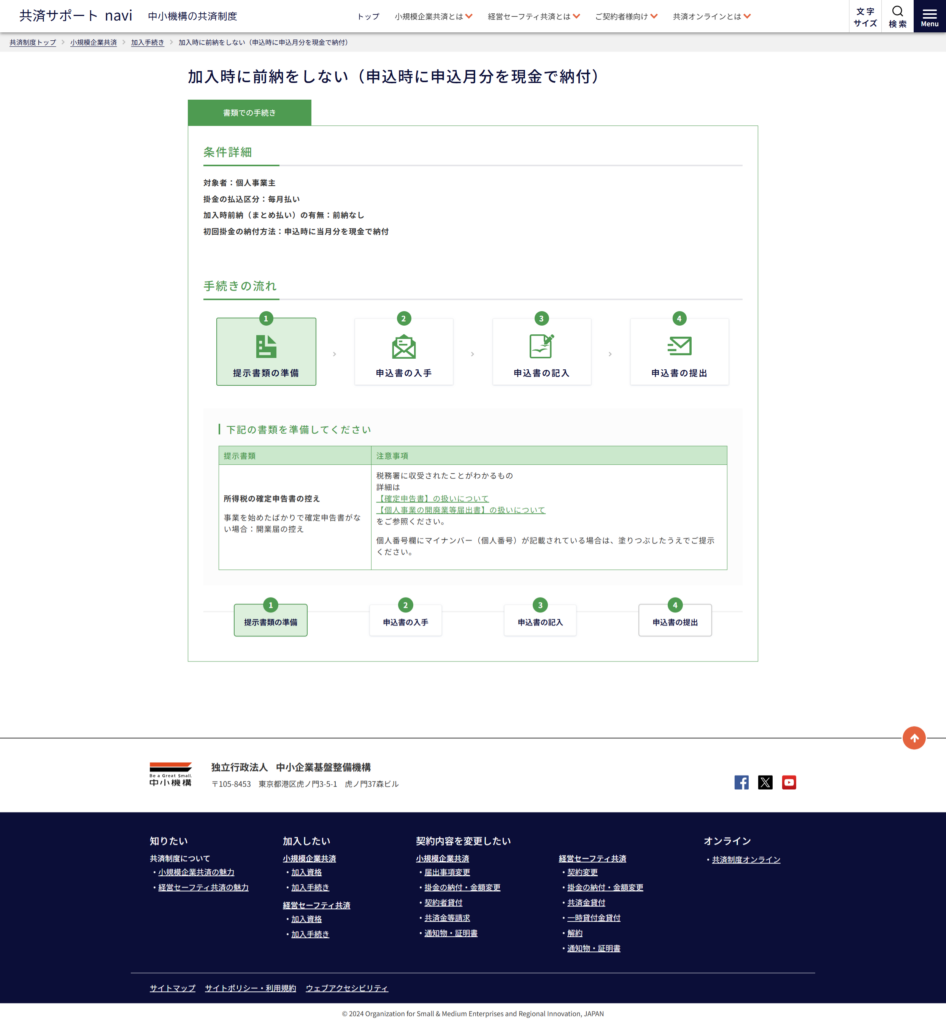Viewport: 946px width, 1024px height.
Task: Open footer link 届出事項変更
Action: point(447,872)
